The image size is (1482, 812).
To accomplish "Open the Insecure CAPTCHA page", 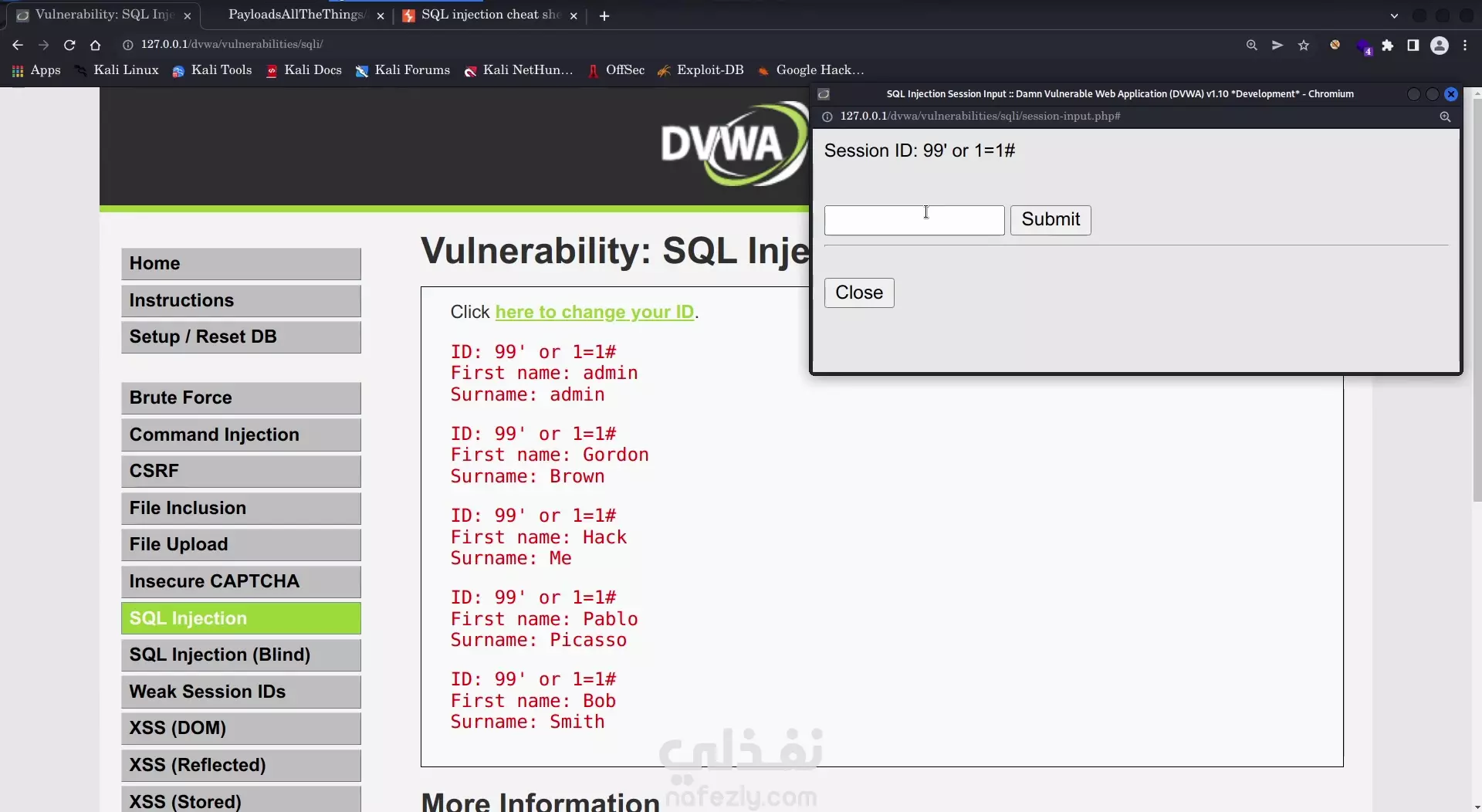I will 241,582.
